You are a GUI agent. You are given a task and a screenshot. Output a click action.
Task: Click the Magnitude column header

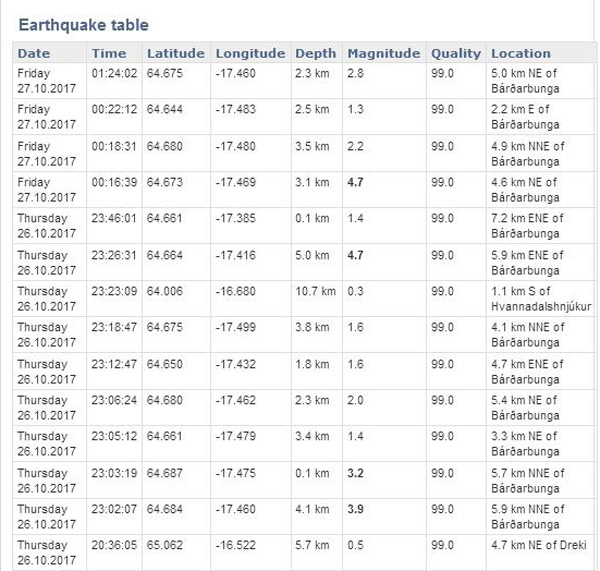click(383, 53)
